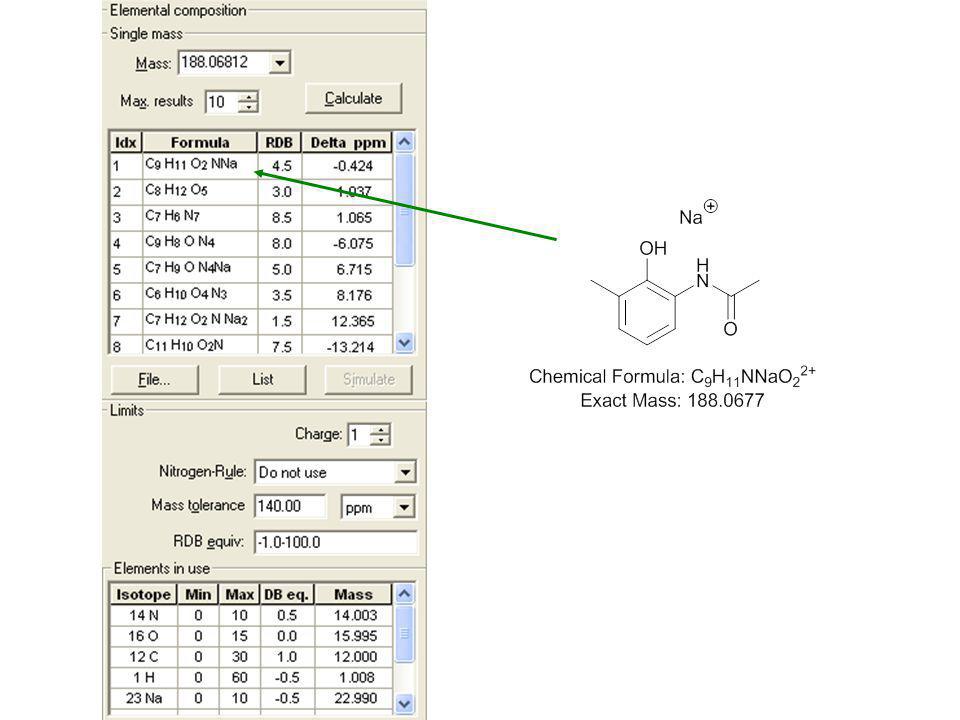Click the RDB column header
This screenshot has height=720, width=960.
click(x=279, y=143)
